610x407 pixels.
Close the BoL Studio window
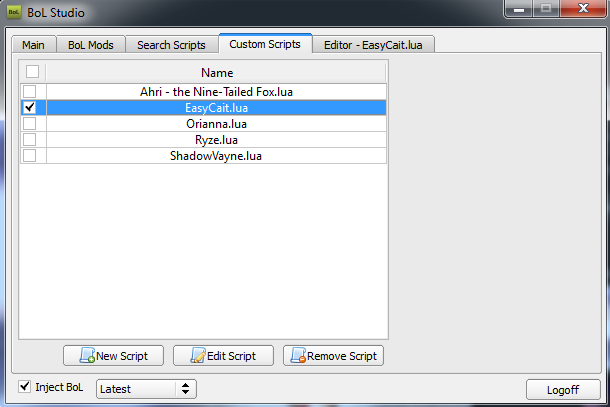583,9
